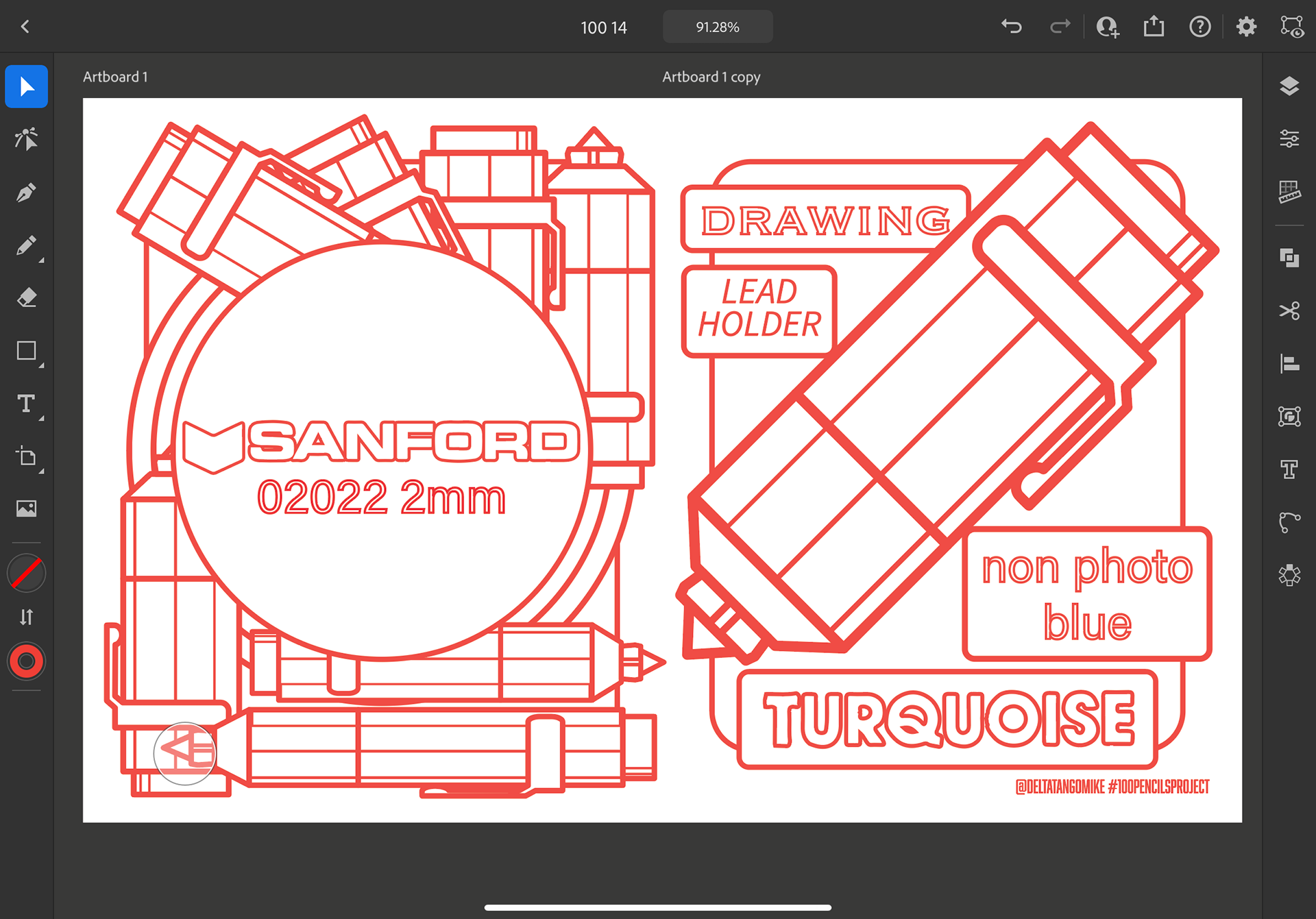Open the Type properties panel
The width and height of the screenshot is (1316, 919).
tap(1289, 469)
